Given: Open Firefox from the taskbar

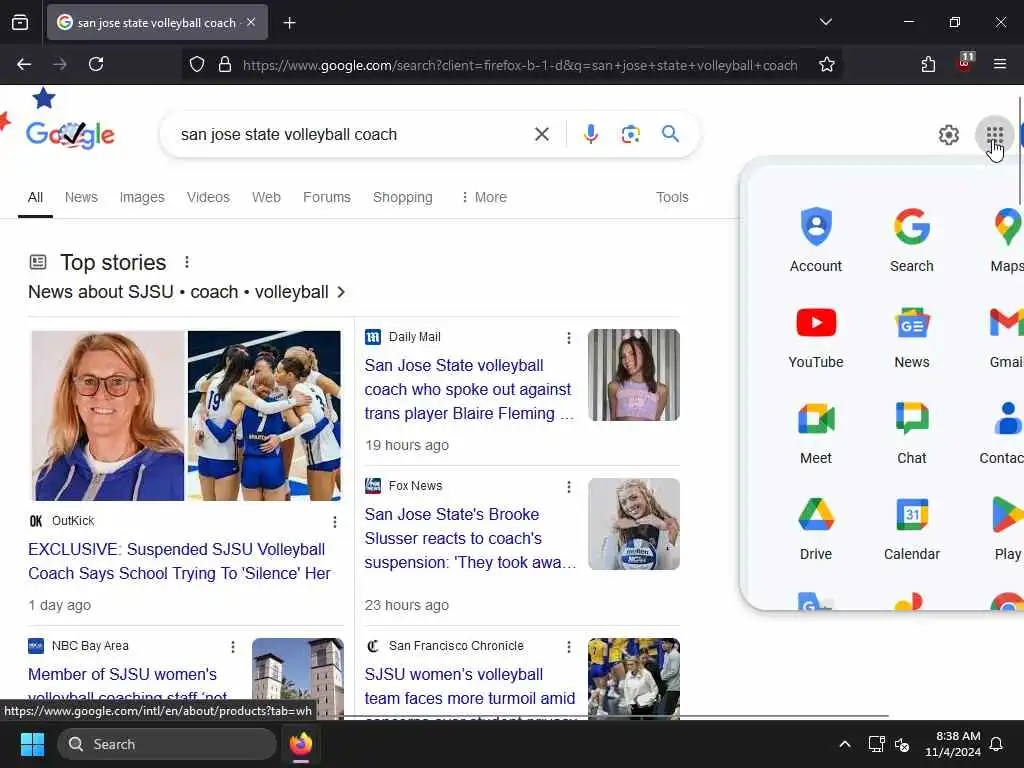Looking at the screenshot, I should click(x=300, y=744).
